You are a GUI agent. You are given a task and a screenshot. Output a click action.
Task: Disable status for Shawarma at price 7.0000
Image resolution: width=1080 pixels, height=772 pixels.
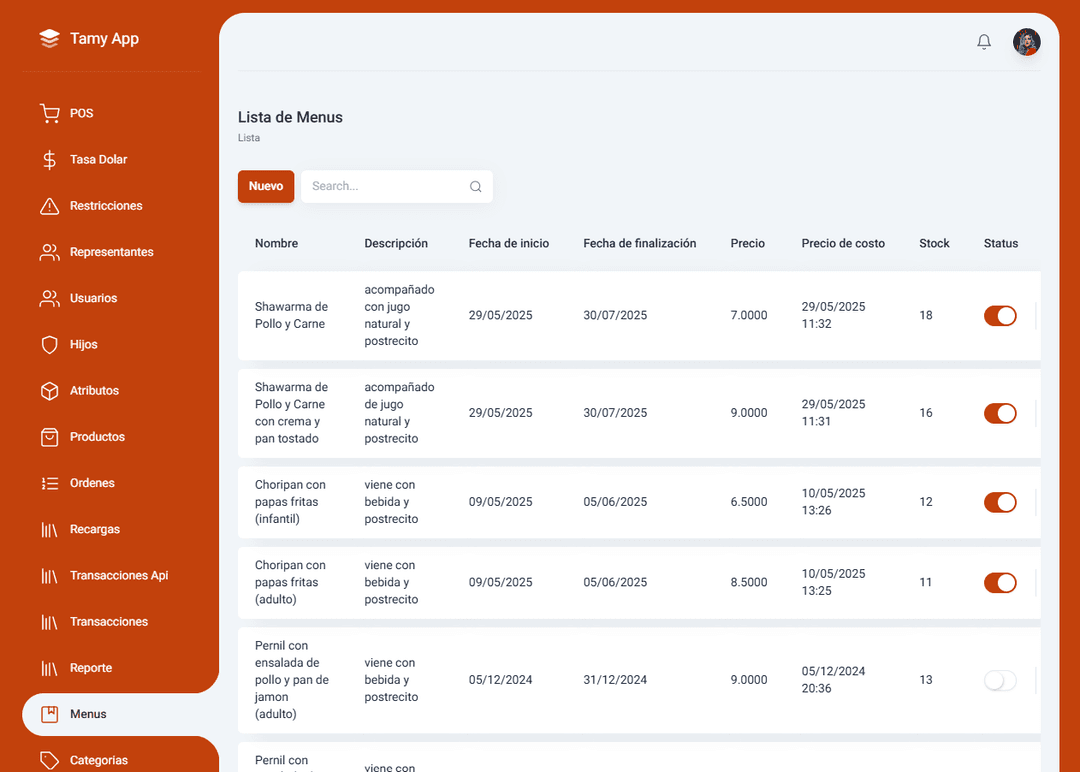click(x=1000, y=316)
